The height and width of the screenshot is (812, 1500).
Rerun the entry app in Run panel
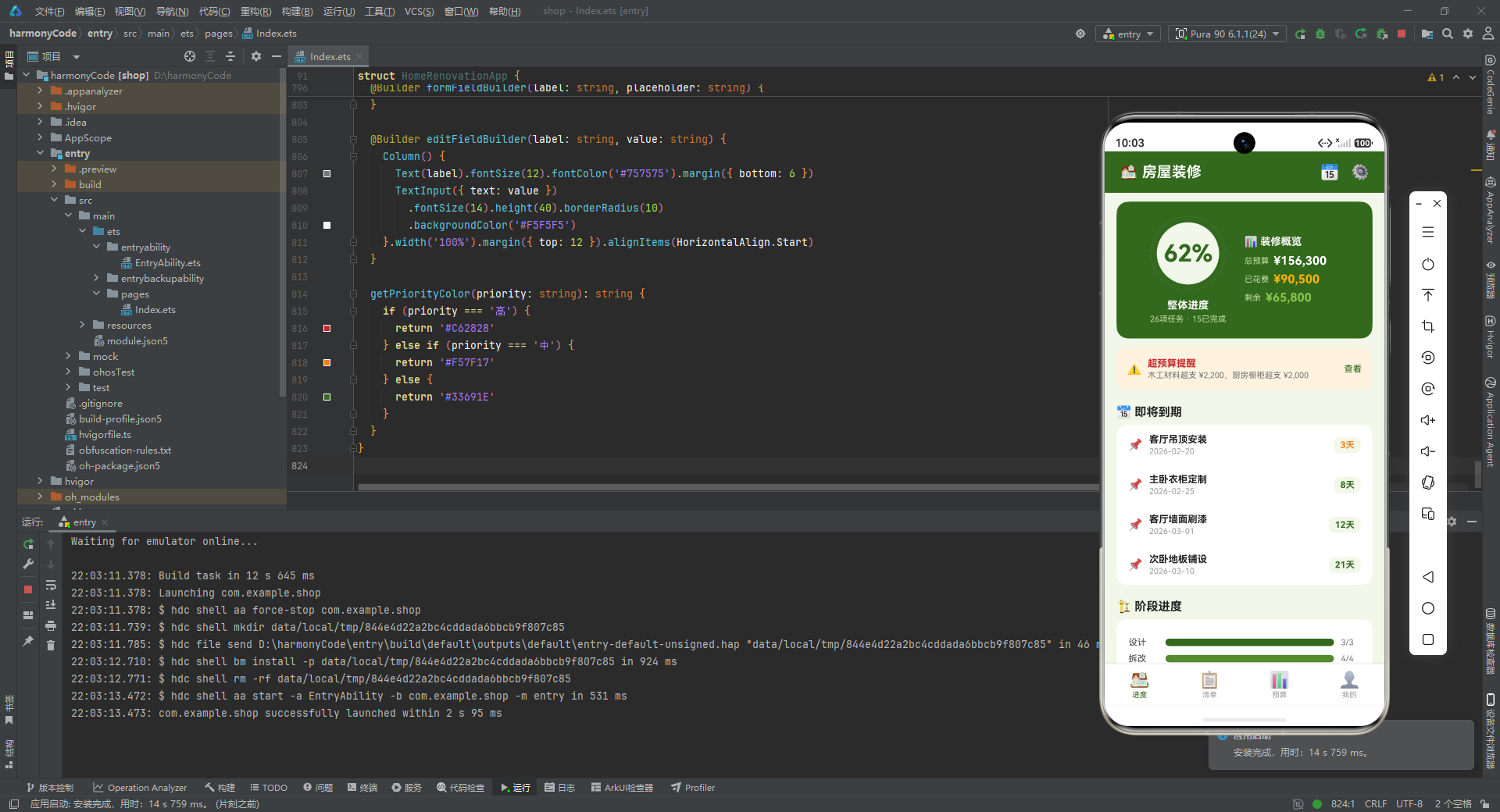(x=28, y=544)
